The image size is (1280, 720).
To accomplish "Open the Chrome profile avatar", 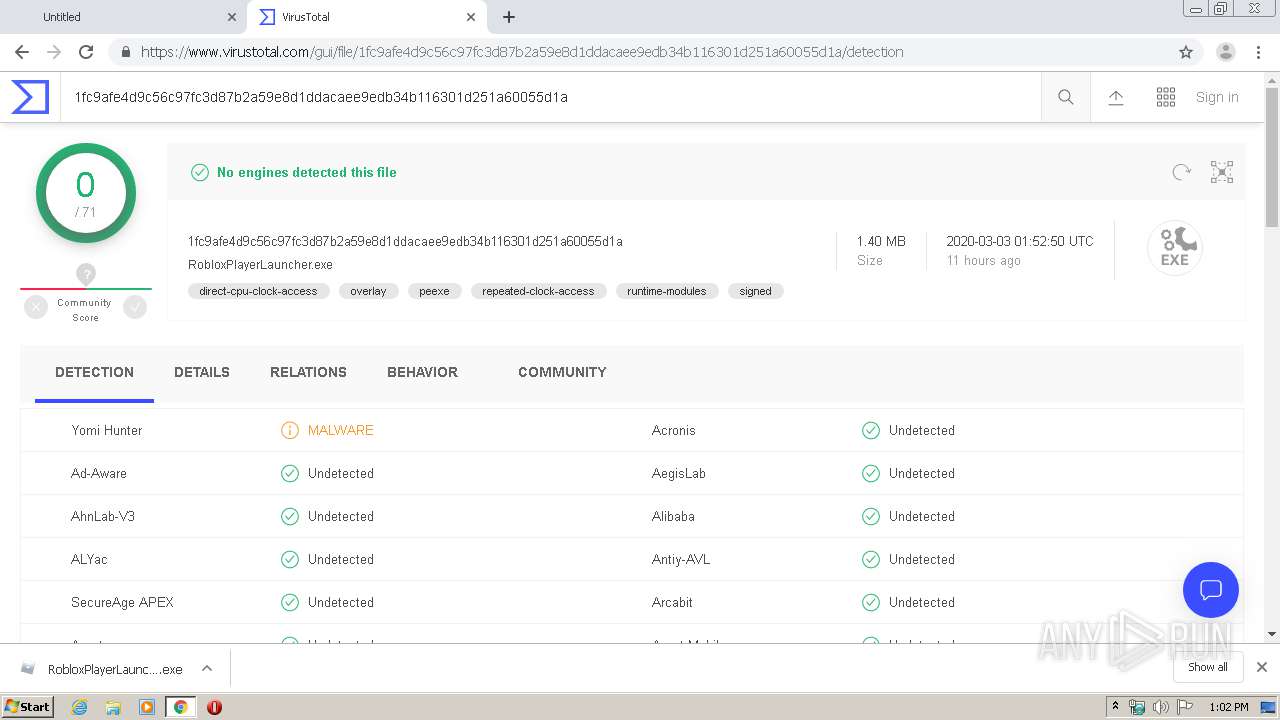I will coord(1226,52).
